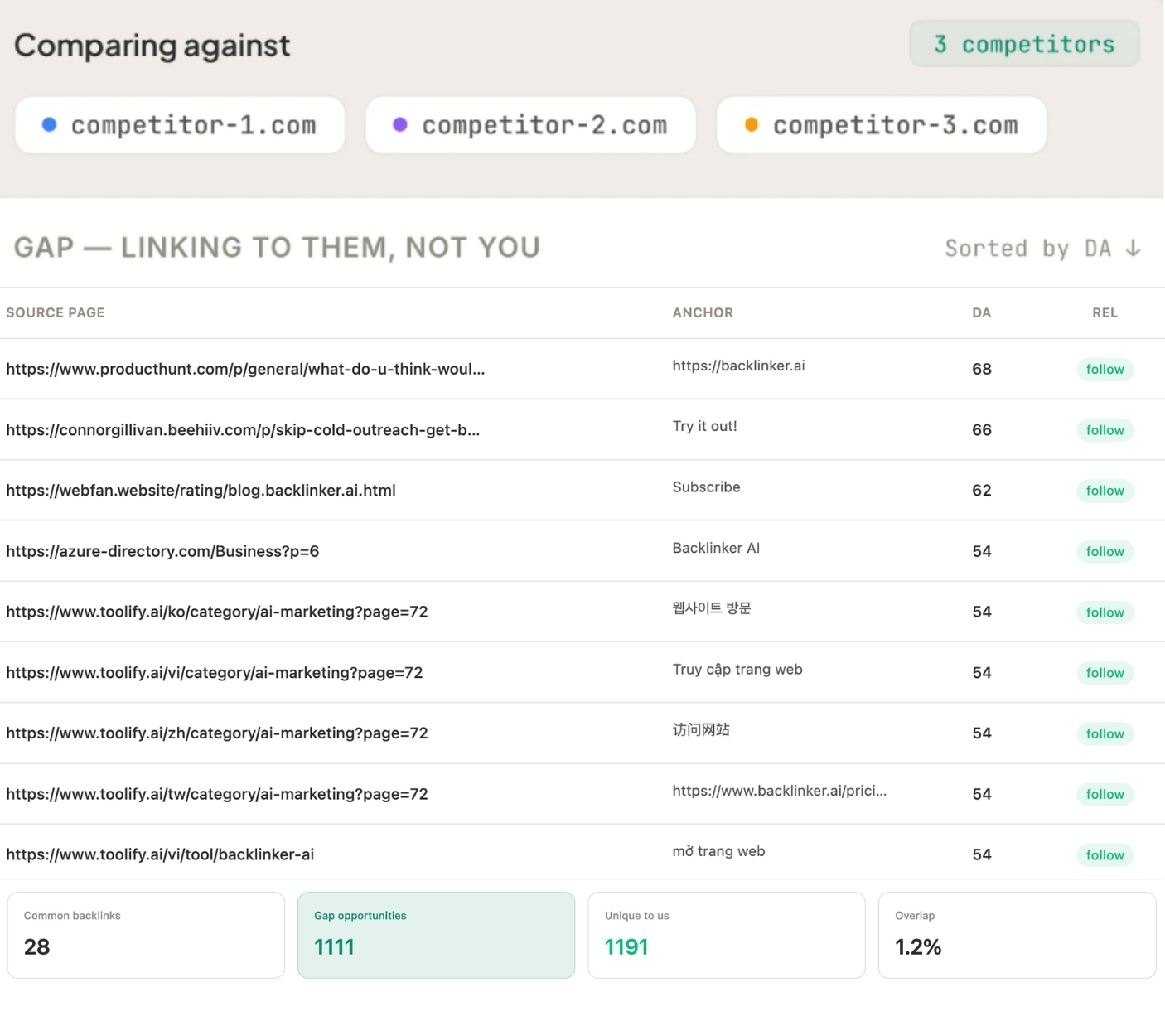Open the toolify.ai/zh category link
The width and height of the screenshot is (1165, 1036).
pos(217,733)
